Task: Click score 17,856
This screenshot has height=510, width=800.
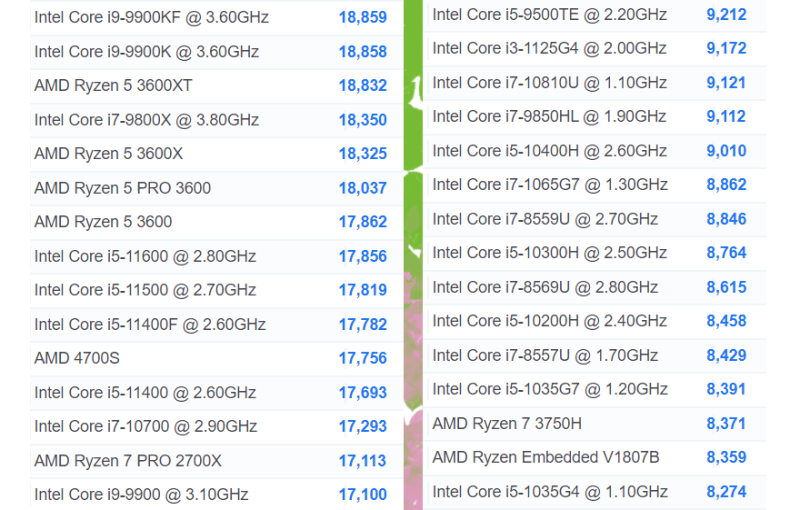Action: coord(363,256)
